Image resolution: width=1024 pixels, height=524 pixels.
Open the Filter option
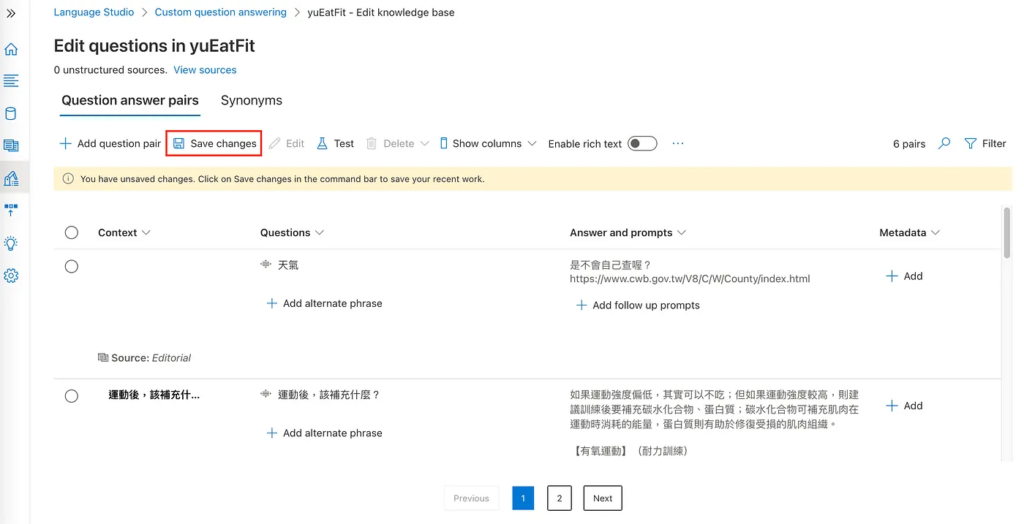985,144
